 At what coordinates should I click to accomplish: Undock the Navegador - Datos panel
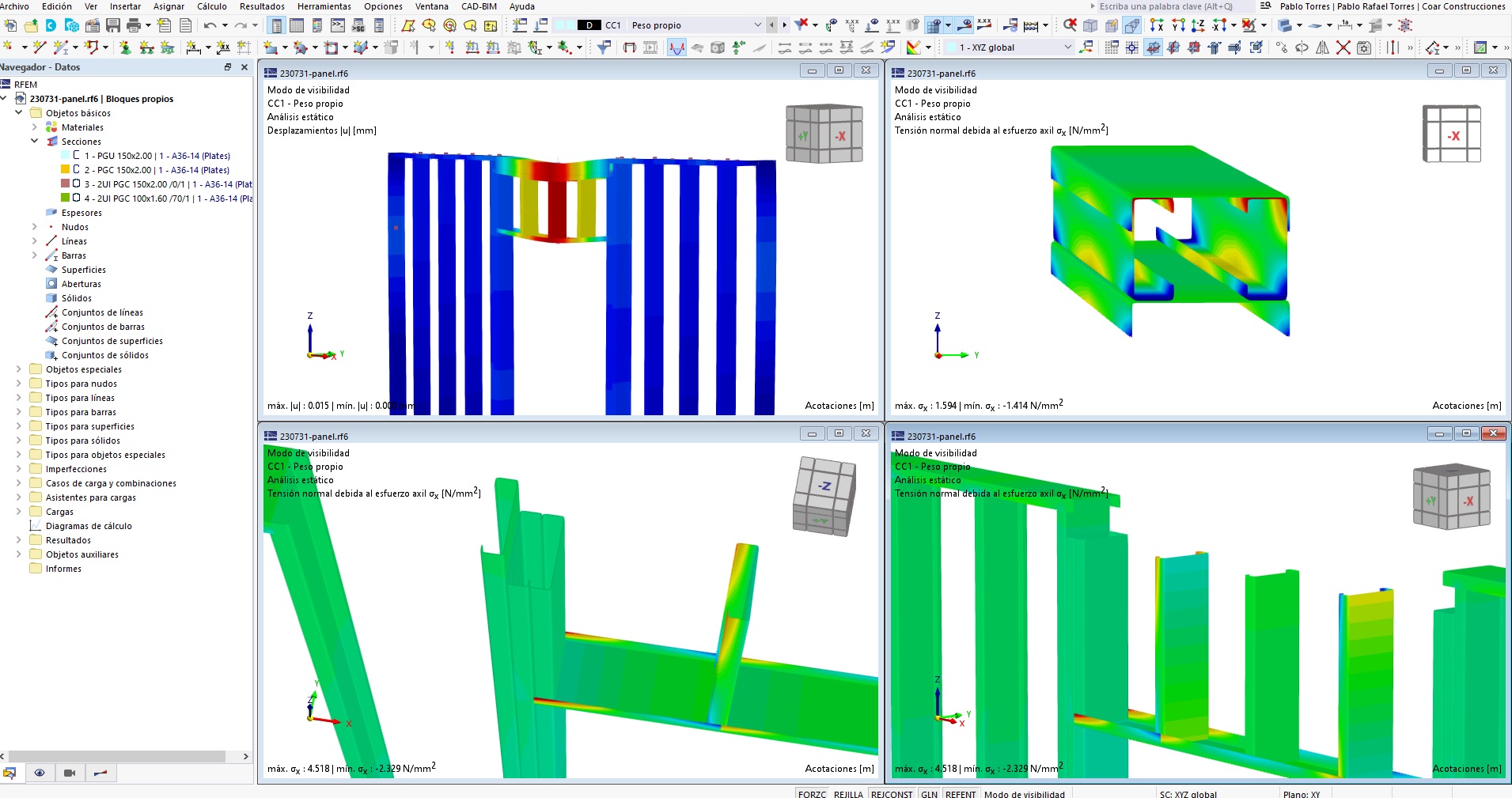pyautogui.click(x=228, y=67)
